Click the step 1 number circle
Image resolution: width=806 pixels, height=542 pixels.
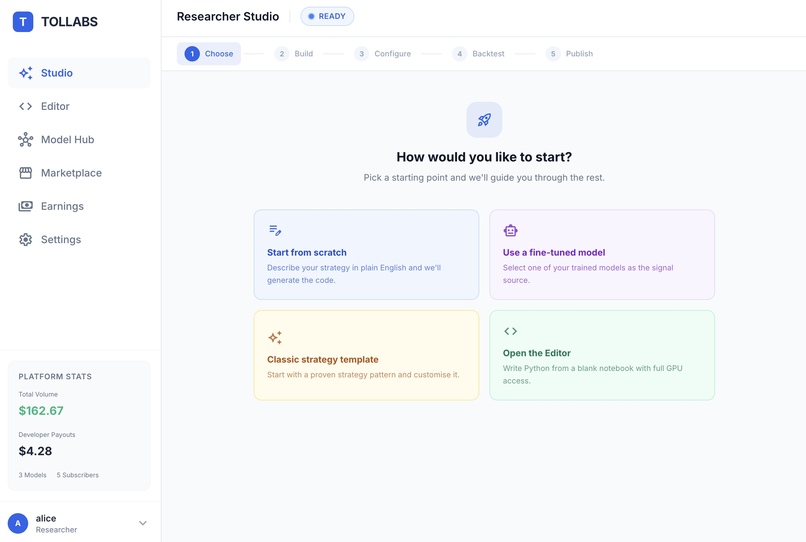(192, 53)
